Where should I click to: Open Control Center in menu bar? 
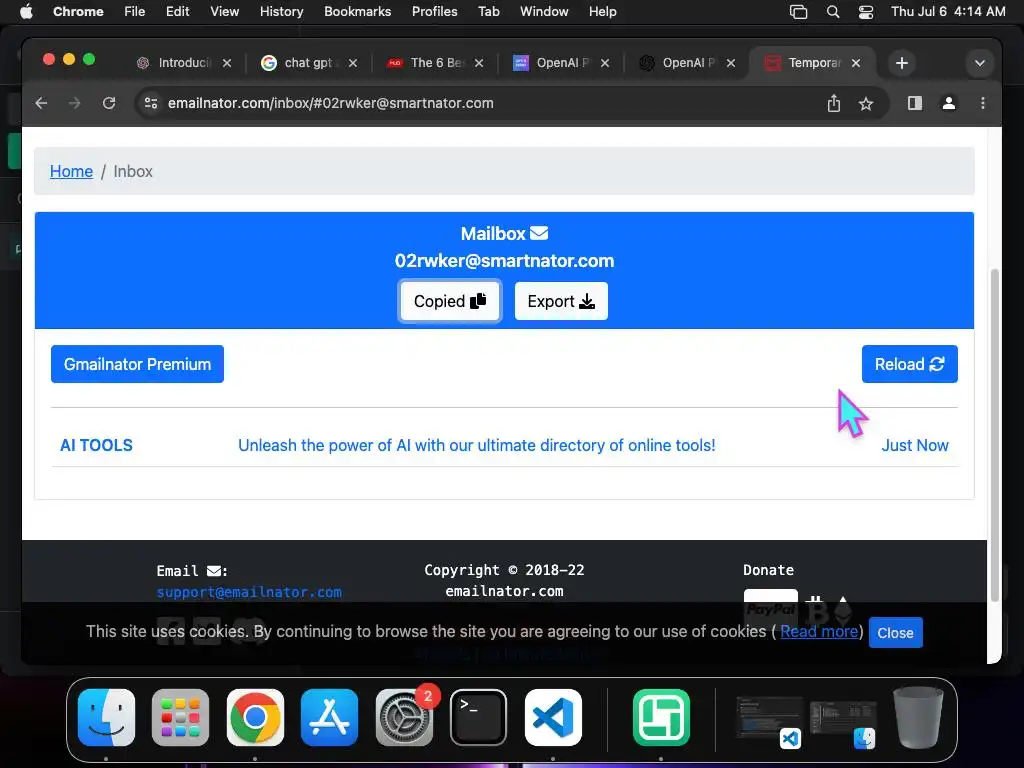click(x=866, y=12)
